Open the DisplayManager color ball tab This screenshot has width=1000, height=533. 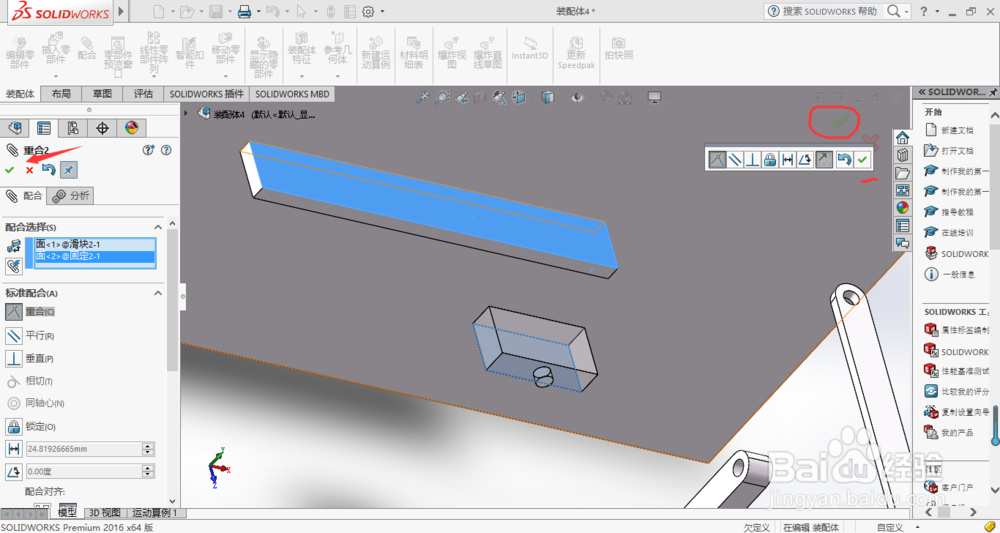(131, 128)
